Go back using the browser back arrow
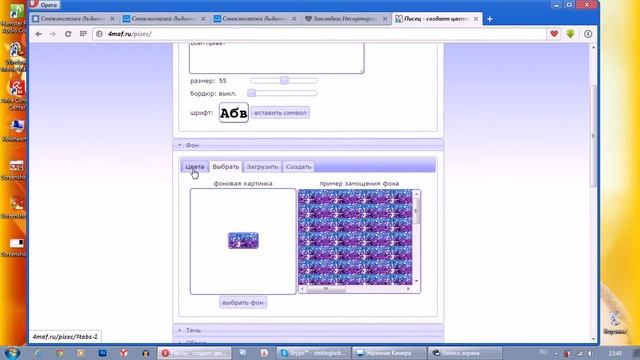640x360 pixels. (x=38, y=34)
